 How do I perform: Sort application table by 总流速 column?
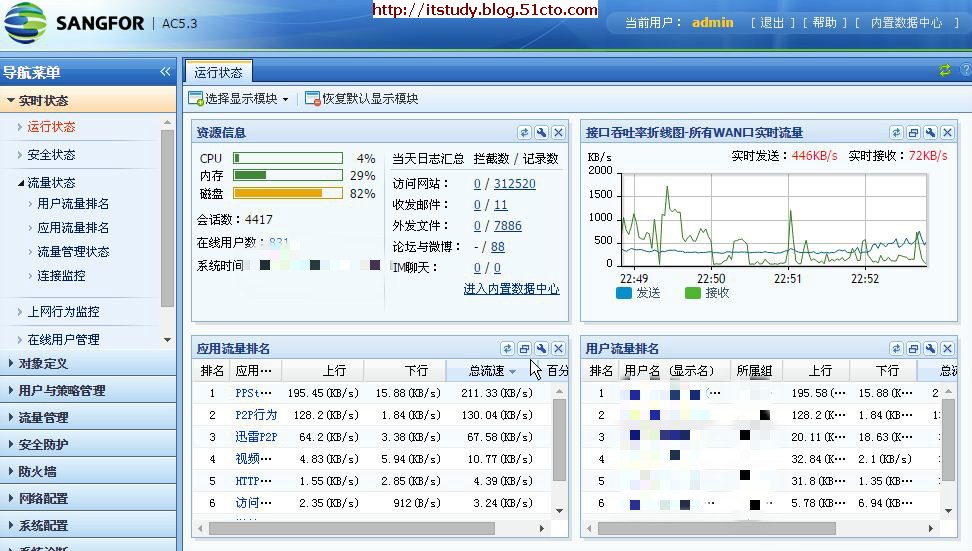pyautogui.click(x=487, y=371)
